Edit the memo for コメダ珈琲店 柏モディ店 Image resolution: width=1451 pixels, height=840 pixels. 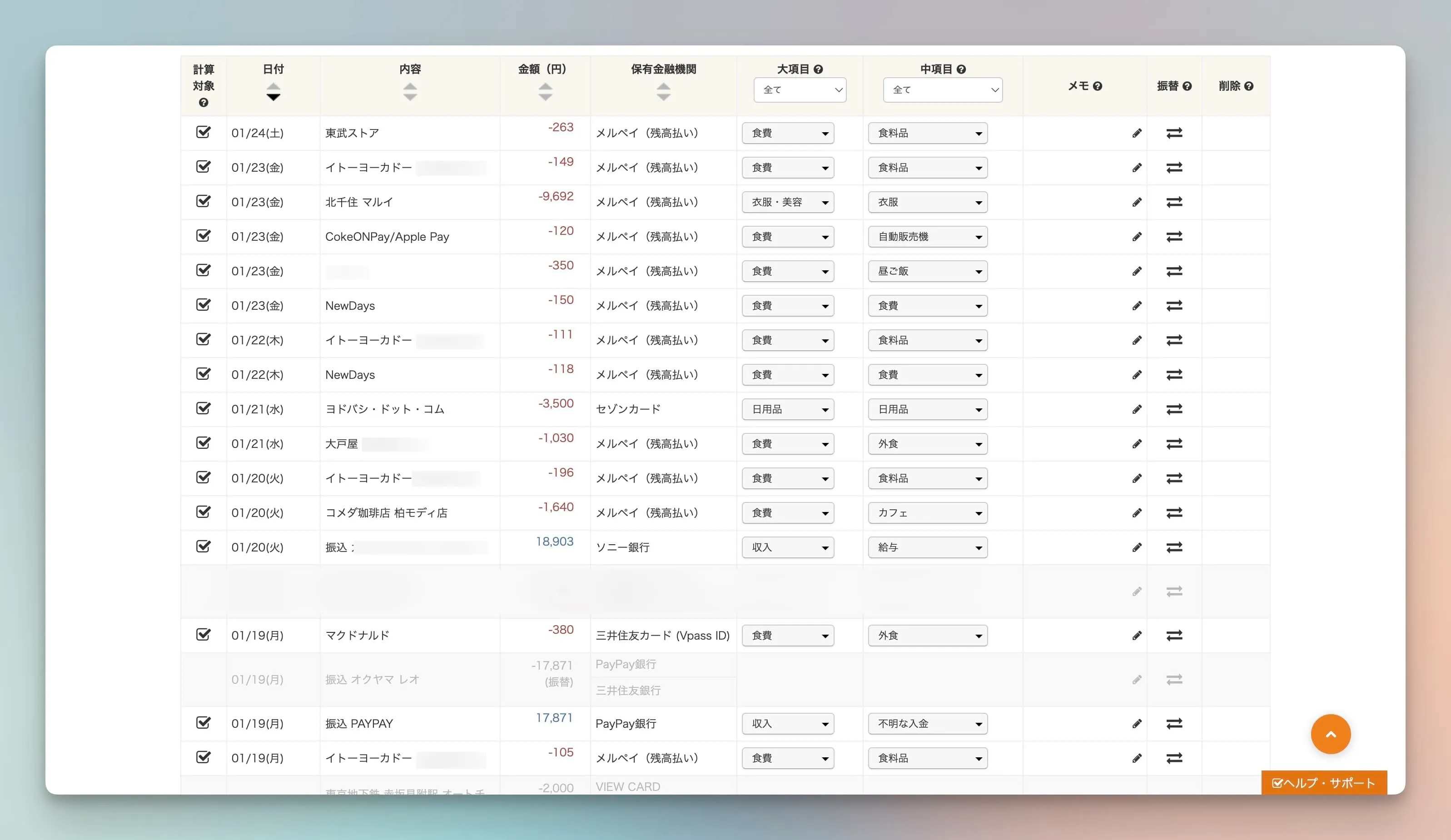tap(1137, 512)
